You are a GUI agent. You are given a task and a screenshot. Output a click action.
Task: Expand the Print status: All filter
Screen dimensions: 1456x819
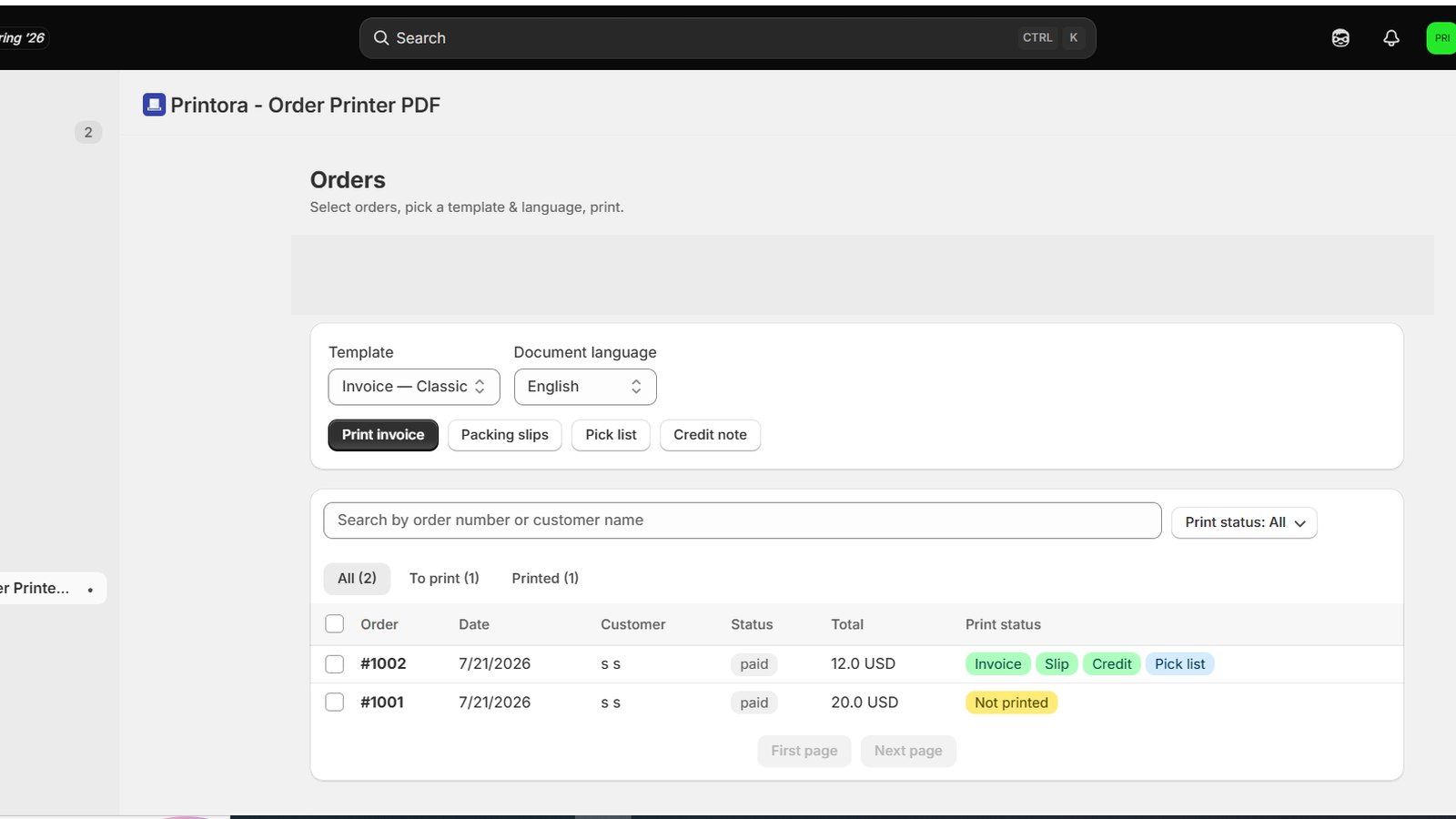point(1244,522)
